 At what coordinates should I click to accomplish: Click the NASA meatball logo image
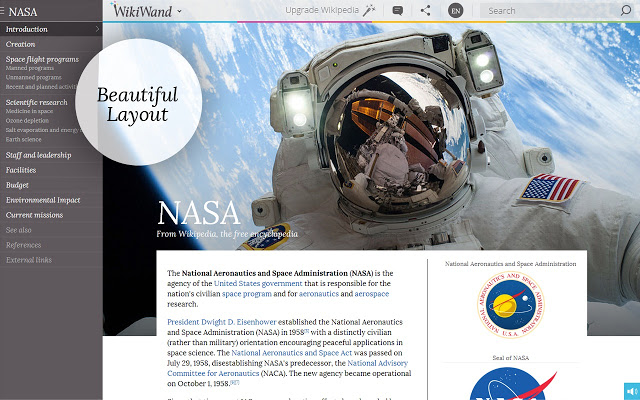pos(512,384)
